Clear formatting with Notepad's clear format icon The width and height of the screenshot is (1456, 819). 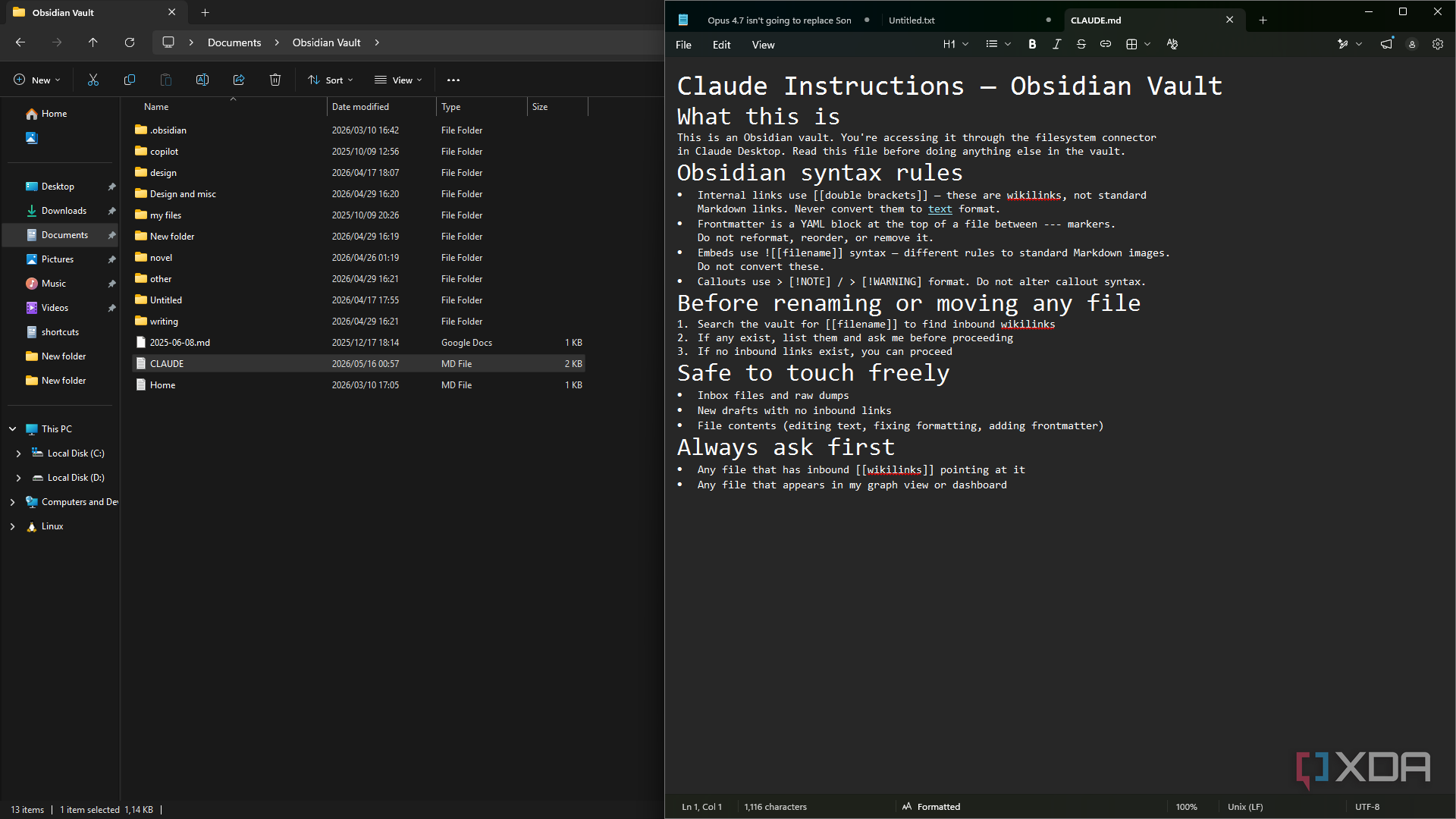(1172, 44)
